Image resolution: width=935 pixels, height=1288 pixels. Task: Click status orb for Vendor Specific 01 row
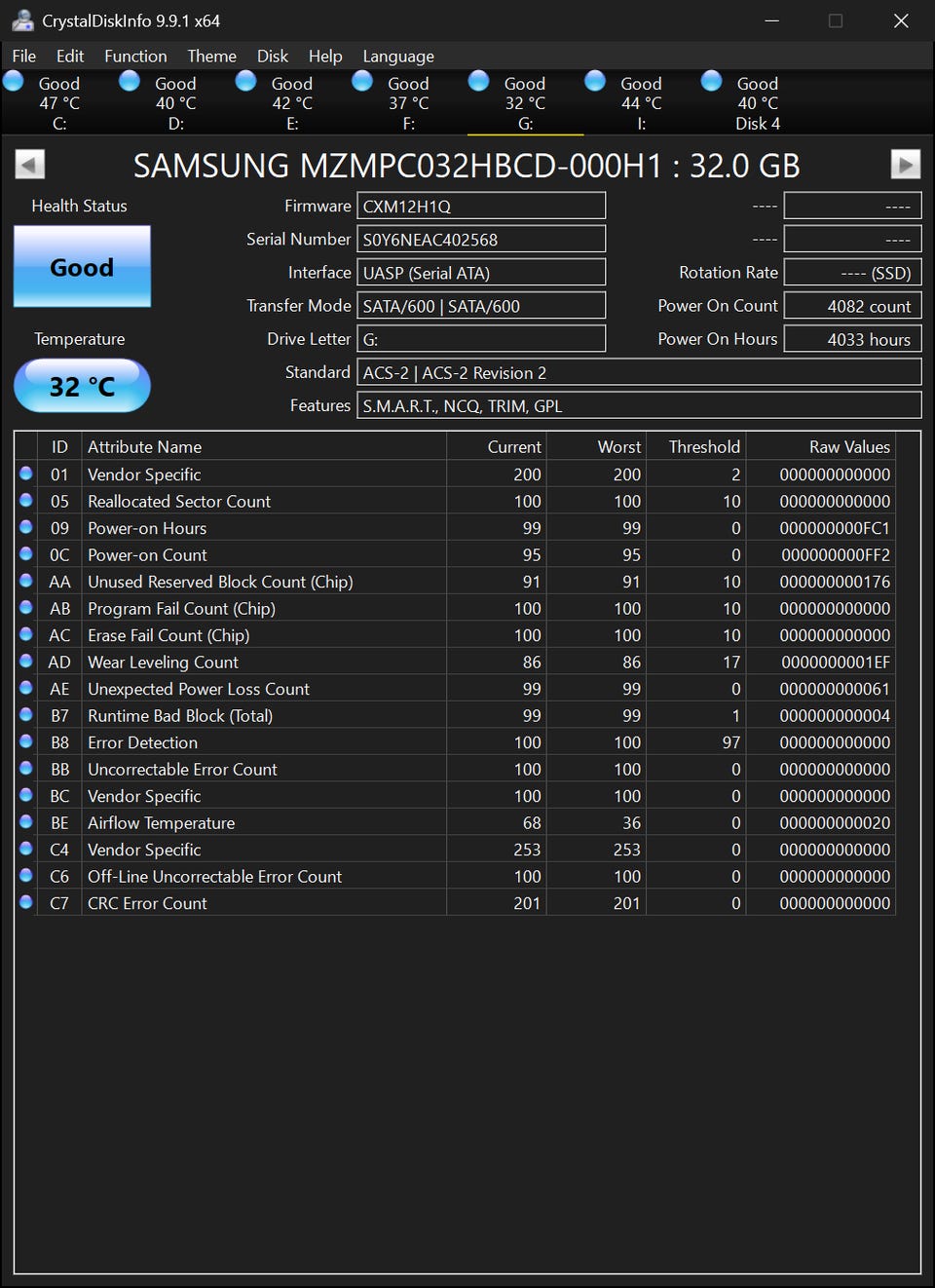tap(26, 474)
